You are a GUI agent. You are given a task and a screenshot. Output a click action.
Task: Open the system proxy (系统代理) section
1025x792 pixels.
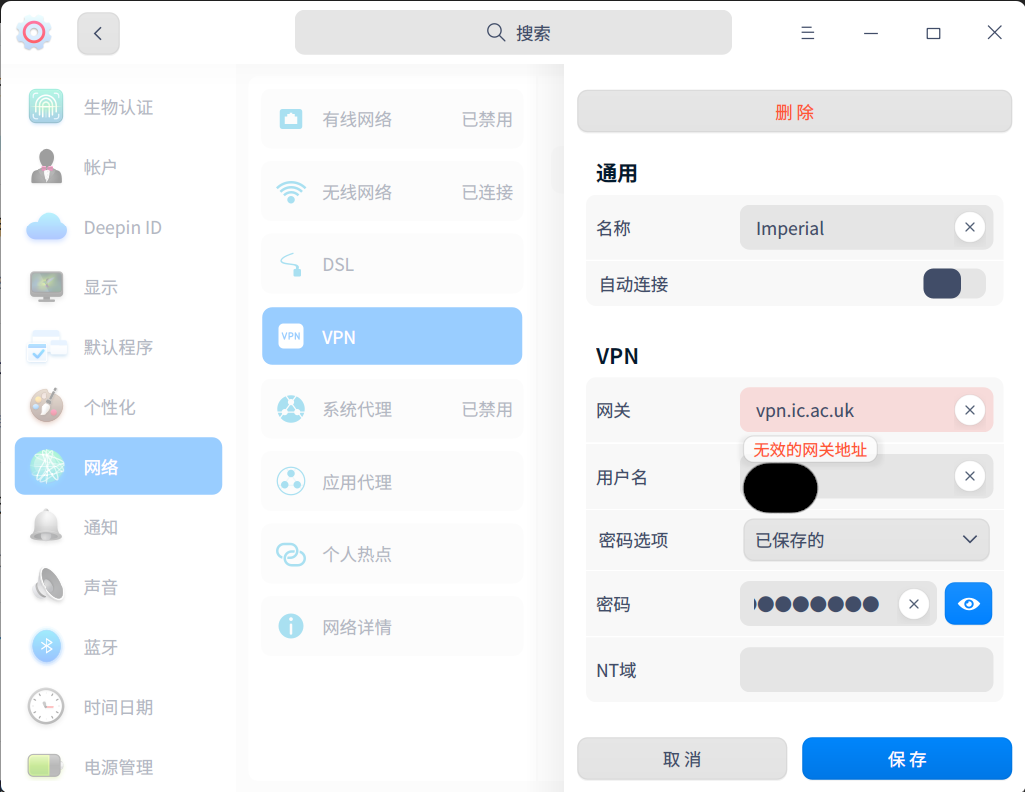click(x=392, y=409)
